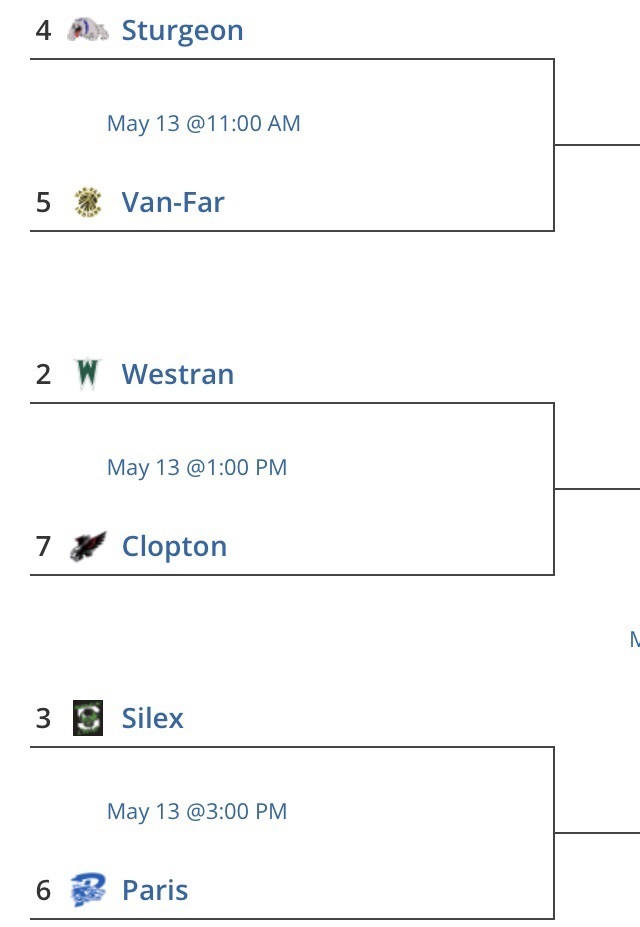
Task: Click the Silex team logo
Action: tap(87, 718)
